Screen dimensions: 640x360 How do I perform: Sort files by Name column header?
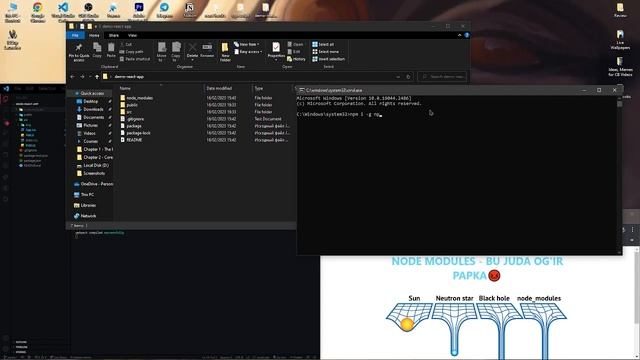[125, 88]
